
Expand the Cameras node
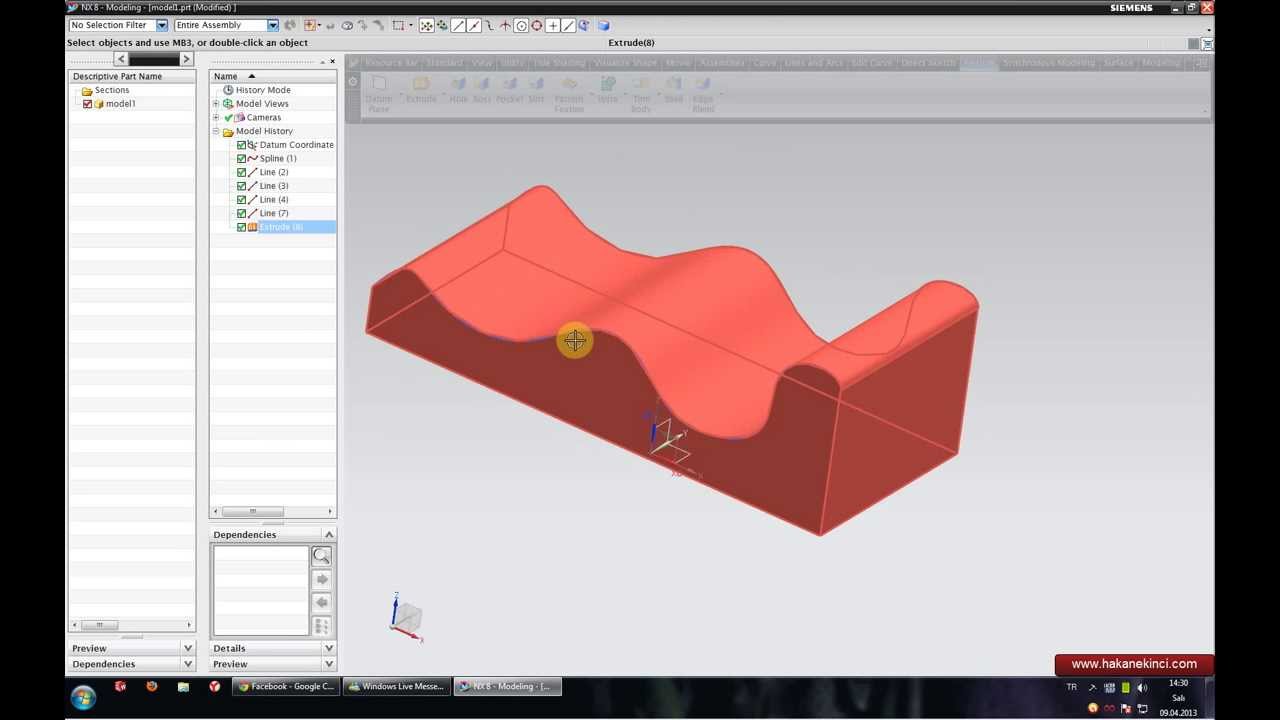(x=216, y=117)
